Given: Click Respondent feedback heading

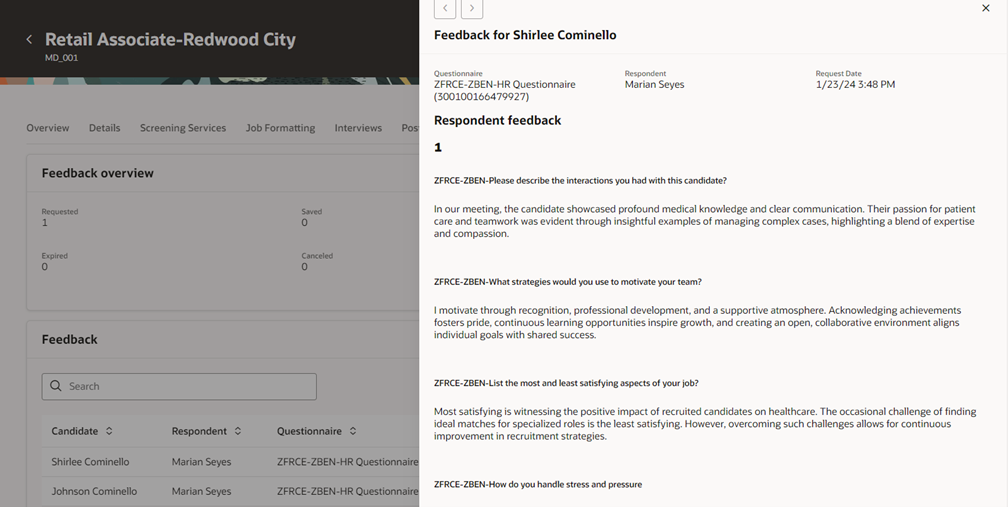Looking at the screenshot, I should [498, 121].
